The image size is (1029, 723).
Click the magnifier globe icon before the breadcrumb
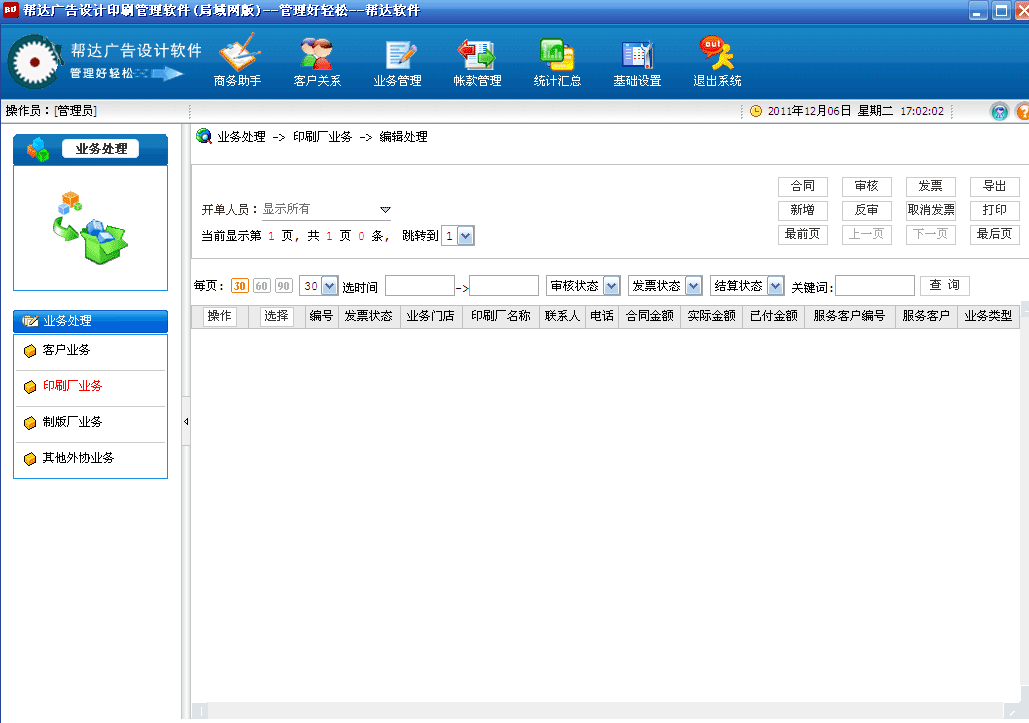coord(204,136)
